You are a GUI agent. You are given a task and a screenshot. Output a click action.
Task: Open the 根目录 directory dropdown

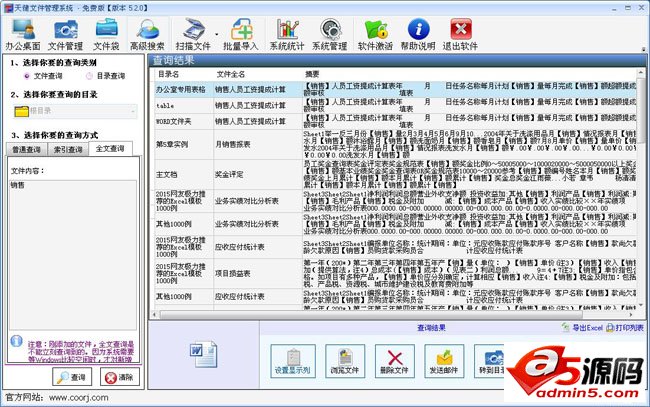[x=75, y=111]
